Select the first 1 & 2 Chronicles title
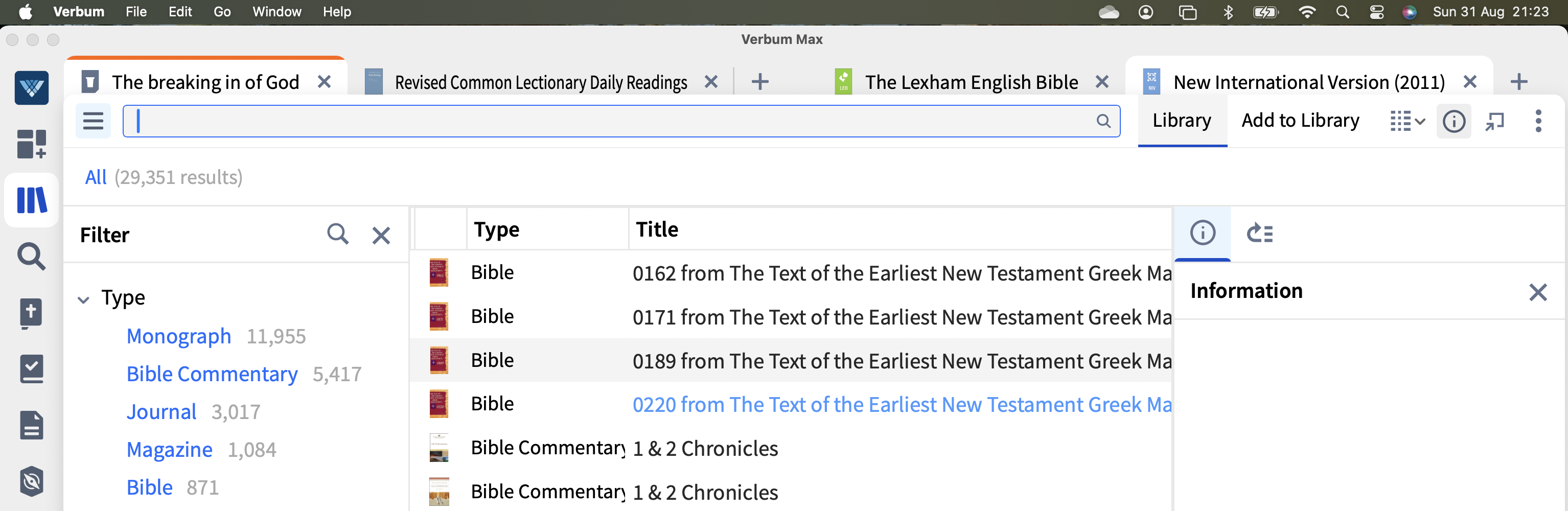The image size is (1568, 511). coord(705,448)
